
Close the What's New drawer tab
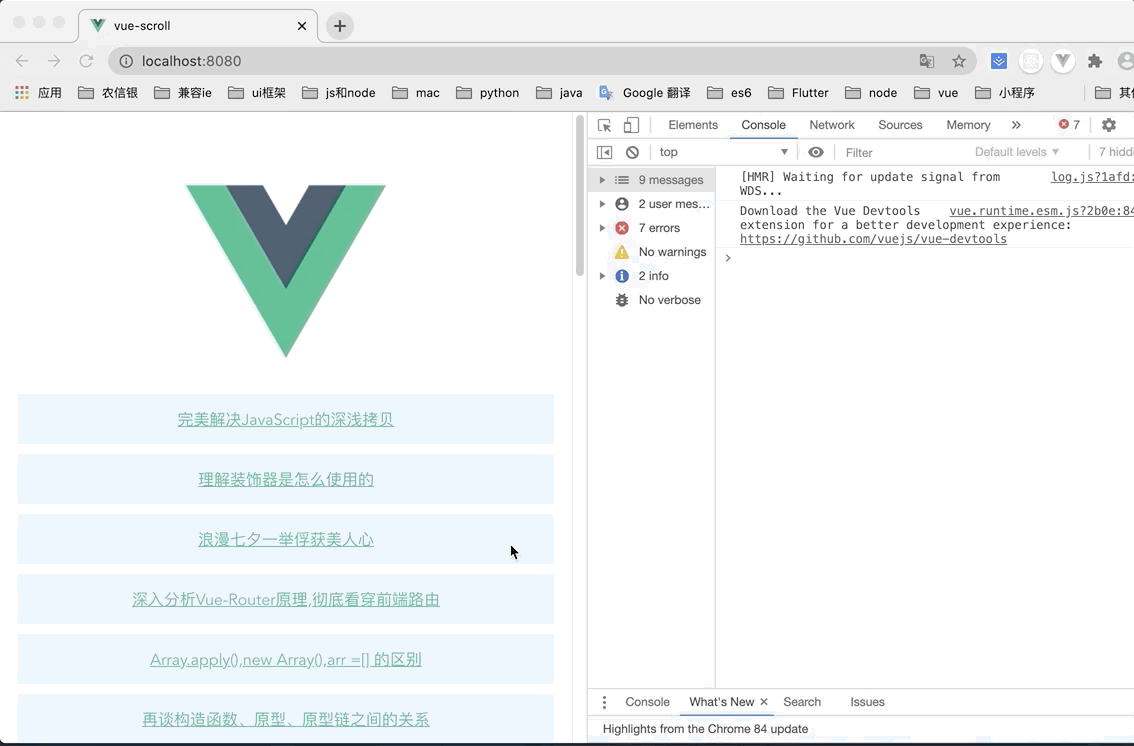(764, 702)
